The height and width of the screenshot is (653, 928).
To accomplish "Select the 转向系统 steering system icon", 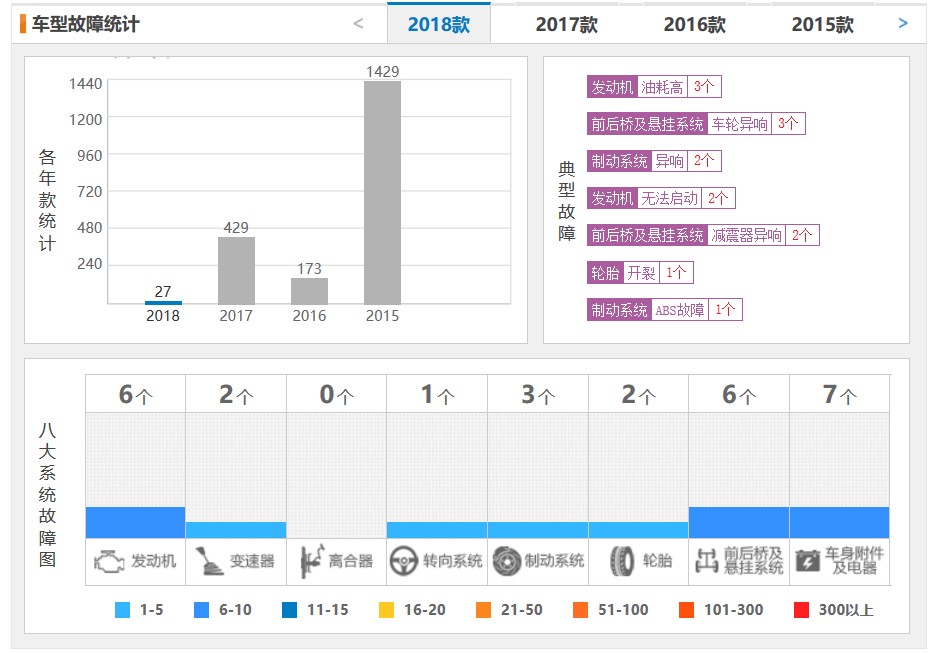I will click(437, 560).
